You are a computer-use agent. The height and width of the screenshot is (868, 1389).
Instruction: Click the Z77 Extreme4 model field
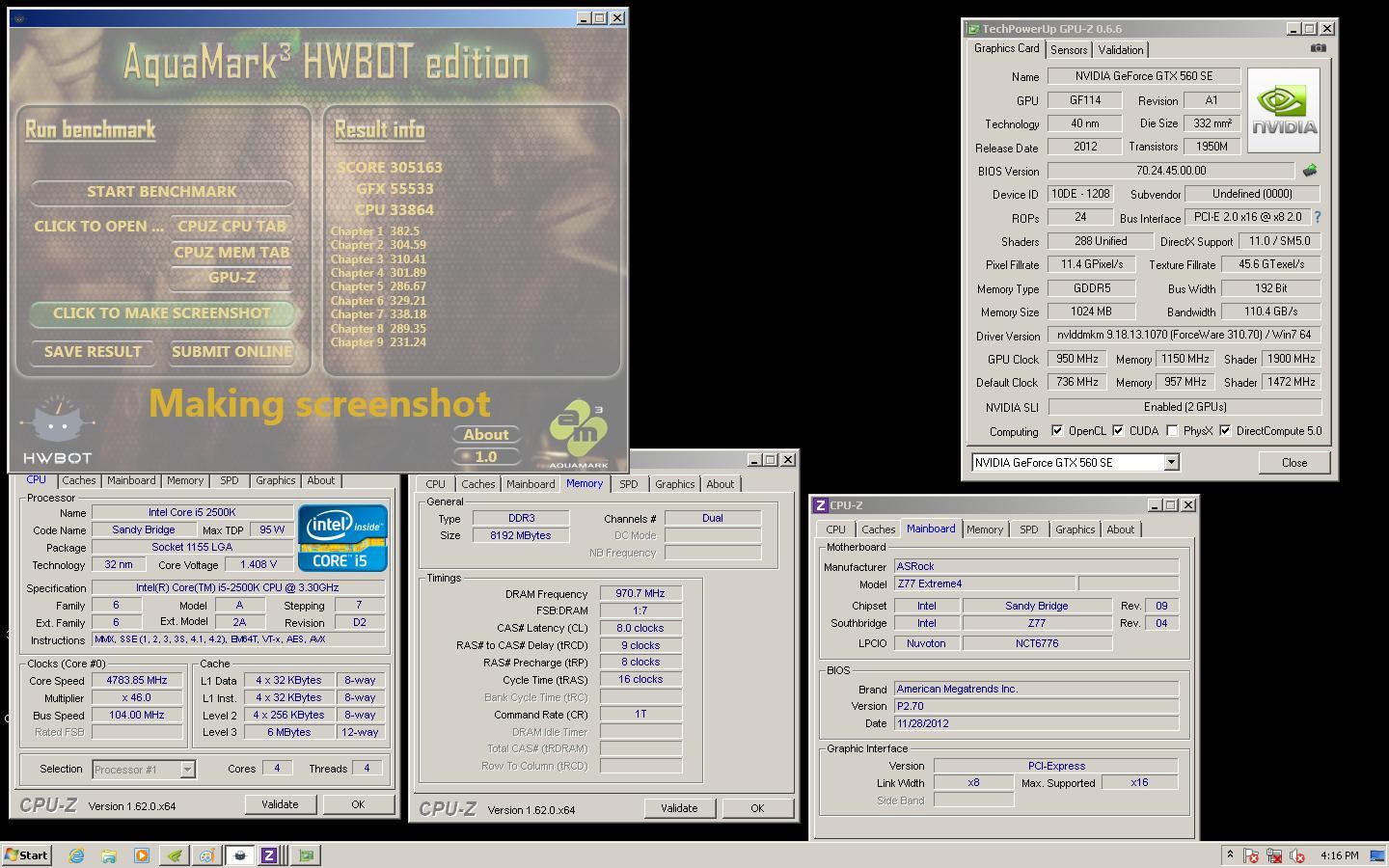pos(984,583)
